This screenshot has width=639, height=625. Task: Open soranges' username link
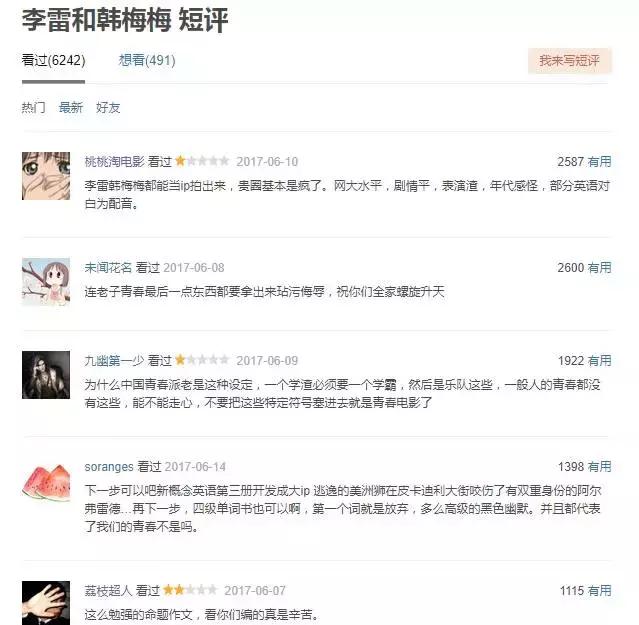pyautogui.click(x=109, y=467)
